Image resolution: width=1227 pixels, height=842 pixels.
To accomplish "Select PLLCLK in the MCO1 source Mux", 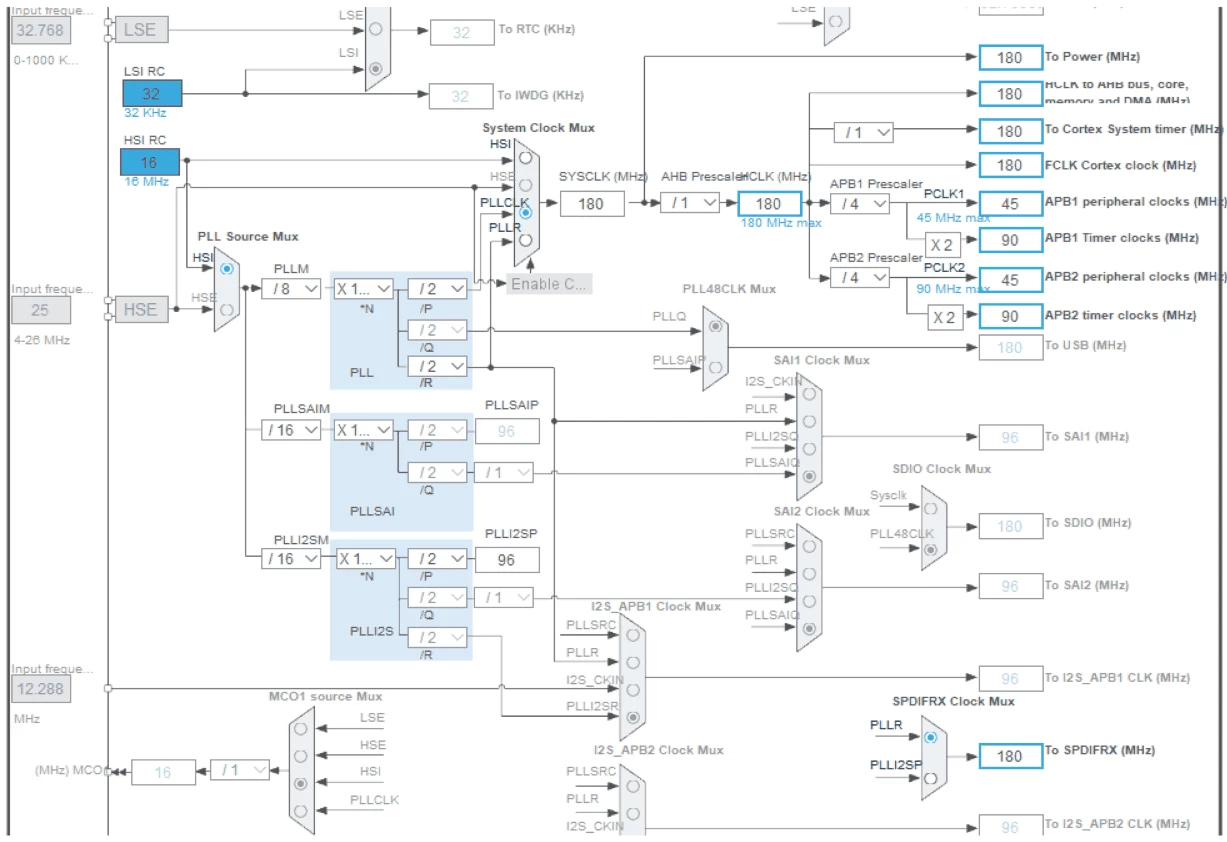I will [x=301, y=810].
